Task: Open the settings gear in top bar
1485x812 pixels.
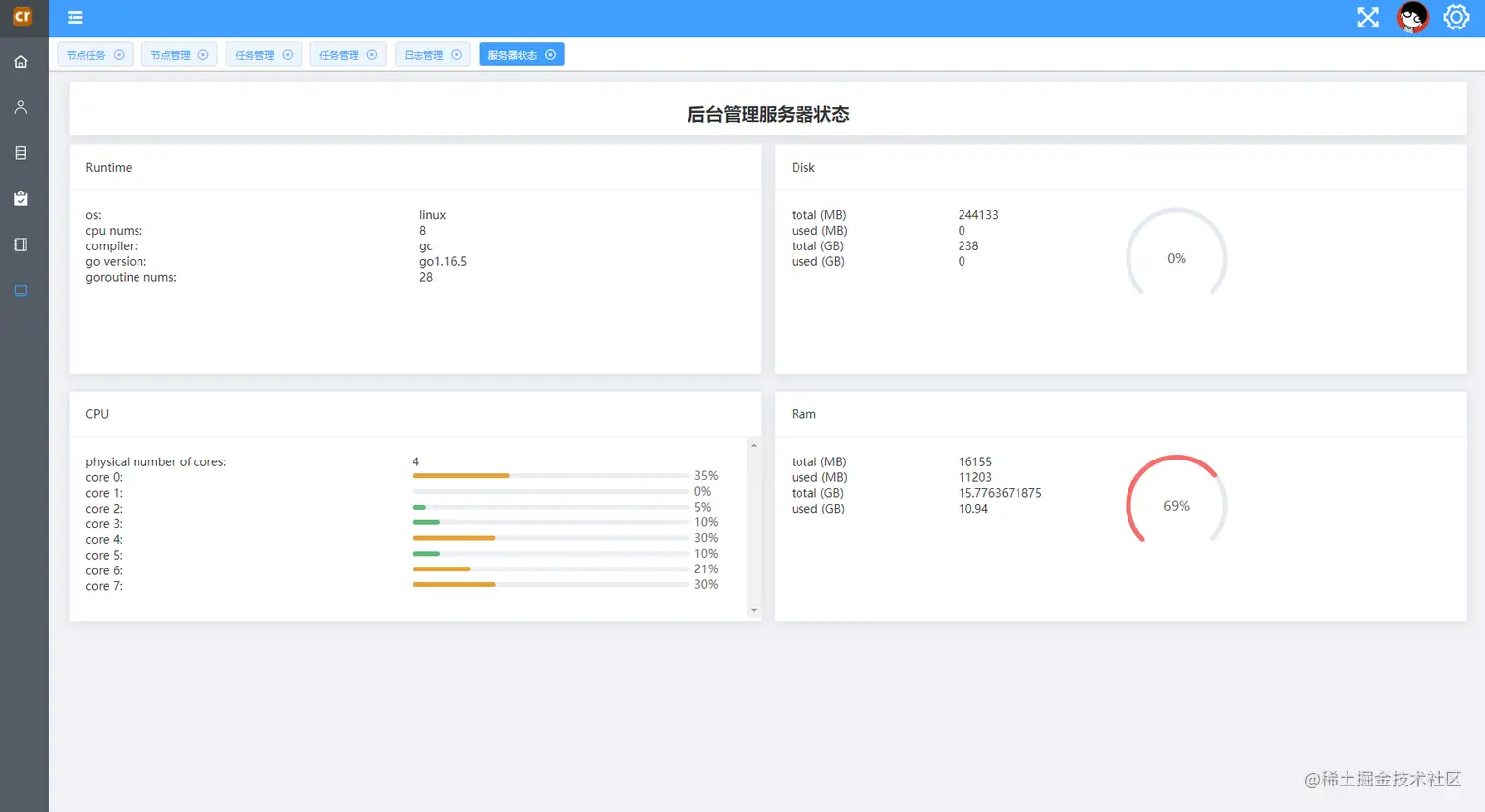Action: coord(1456,17)
